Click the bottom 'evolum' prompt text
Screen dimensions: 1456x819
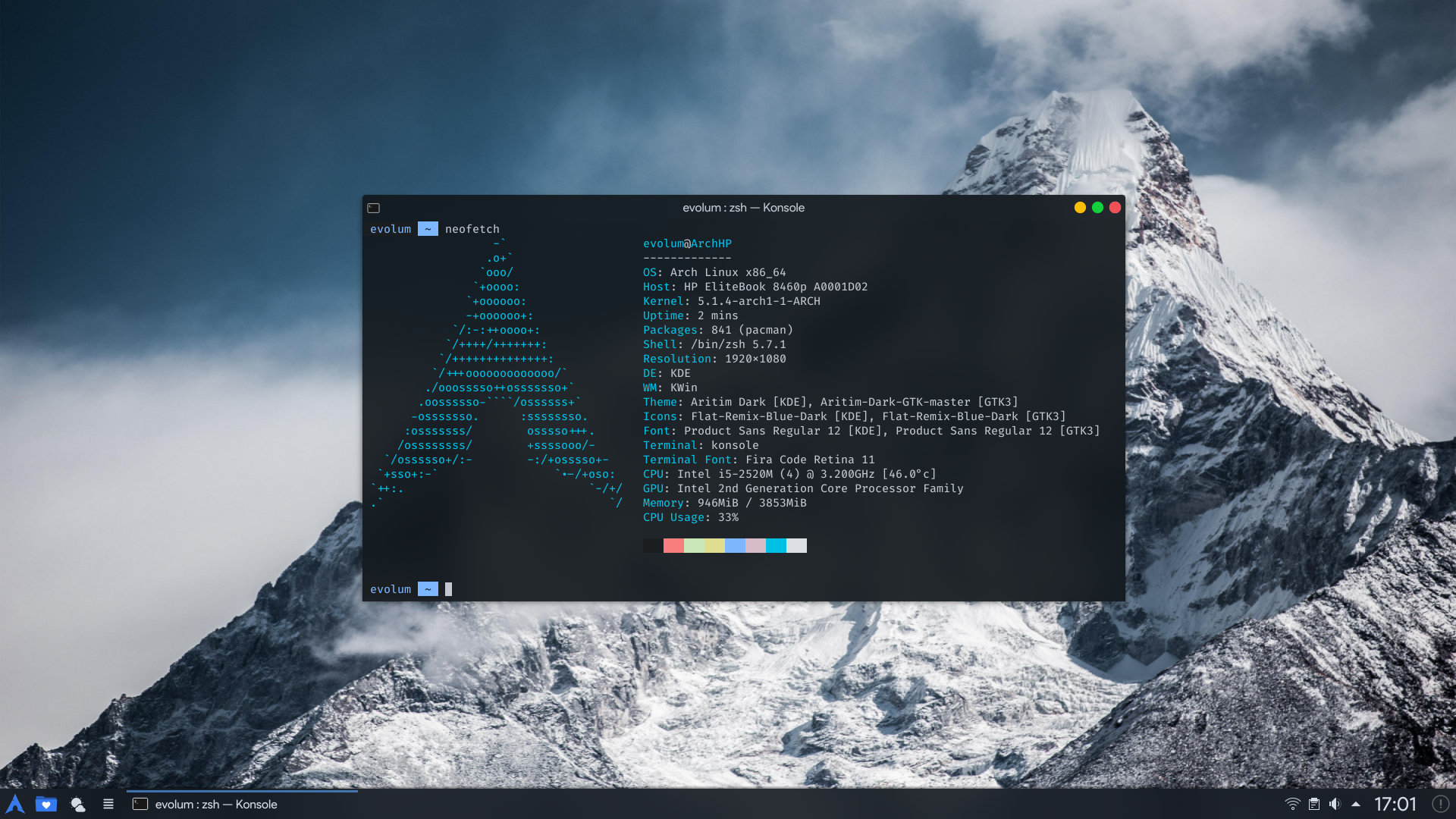(x=391, y=589)
